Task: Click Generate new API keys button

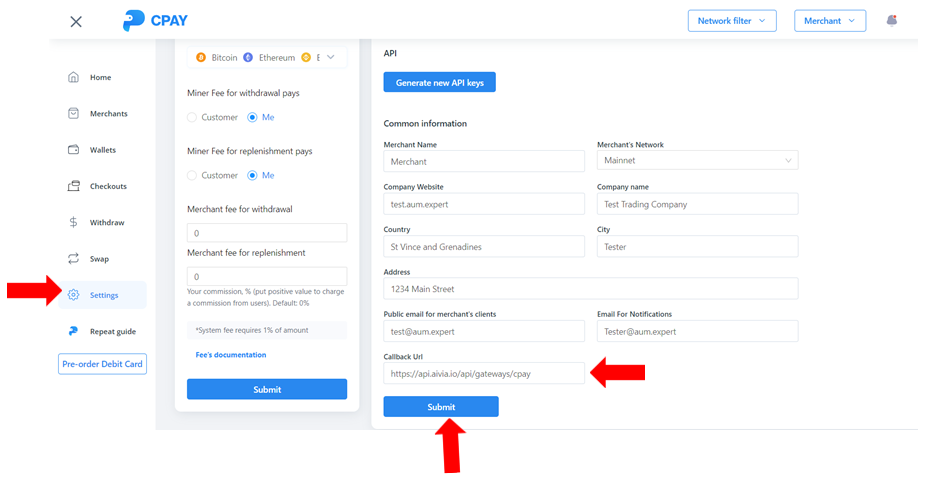Action: pos(439,82)
